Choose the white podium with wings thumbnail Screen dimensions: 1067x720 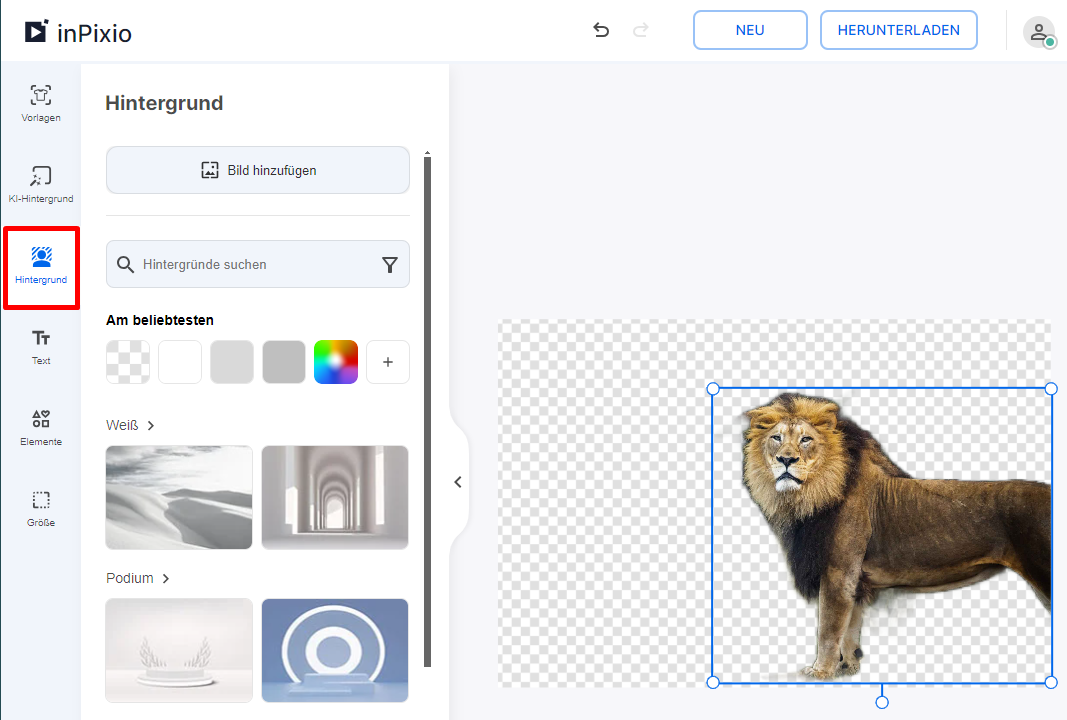tap(179, 651)
